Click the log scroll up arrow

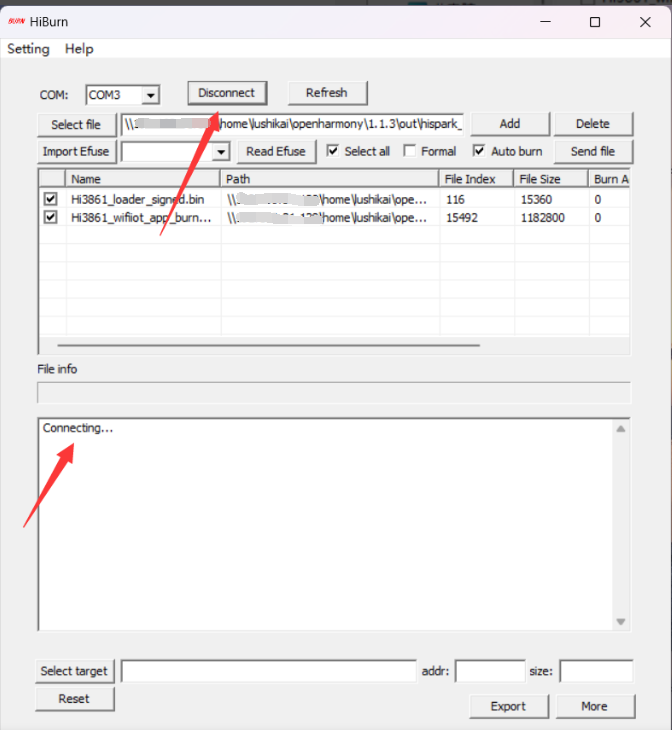(621, 429)
